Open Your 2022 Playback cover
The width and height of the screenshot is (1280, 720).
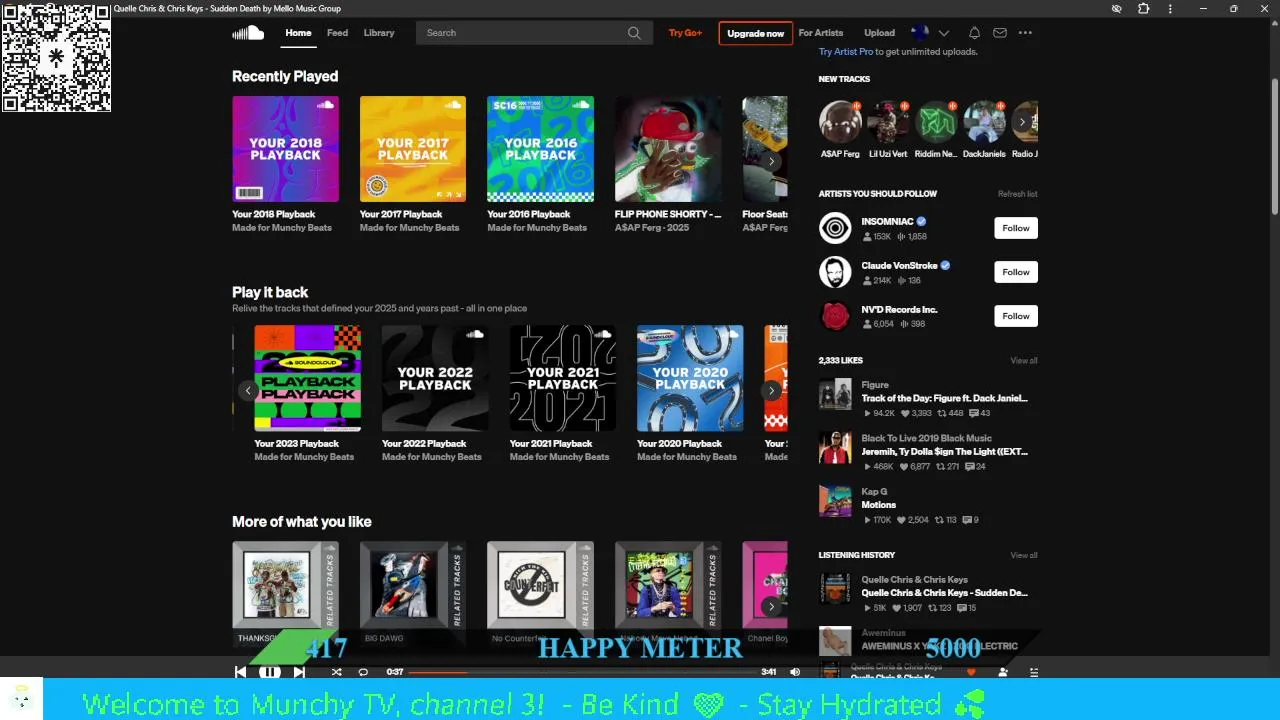click(435, 378)
